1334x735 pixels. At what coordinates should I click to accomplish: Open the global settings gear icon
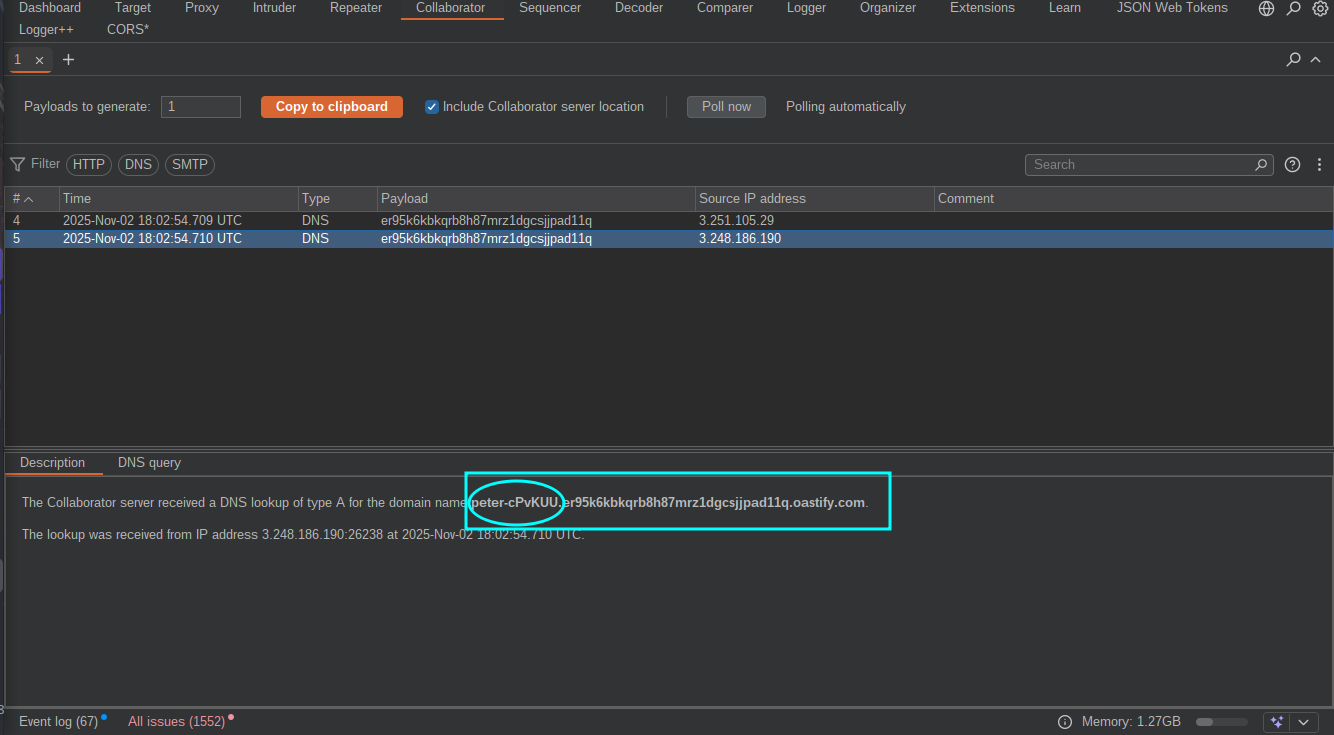(x=1320, y=8)
